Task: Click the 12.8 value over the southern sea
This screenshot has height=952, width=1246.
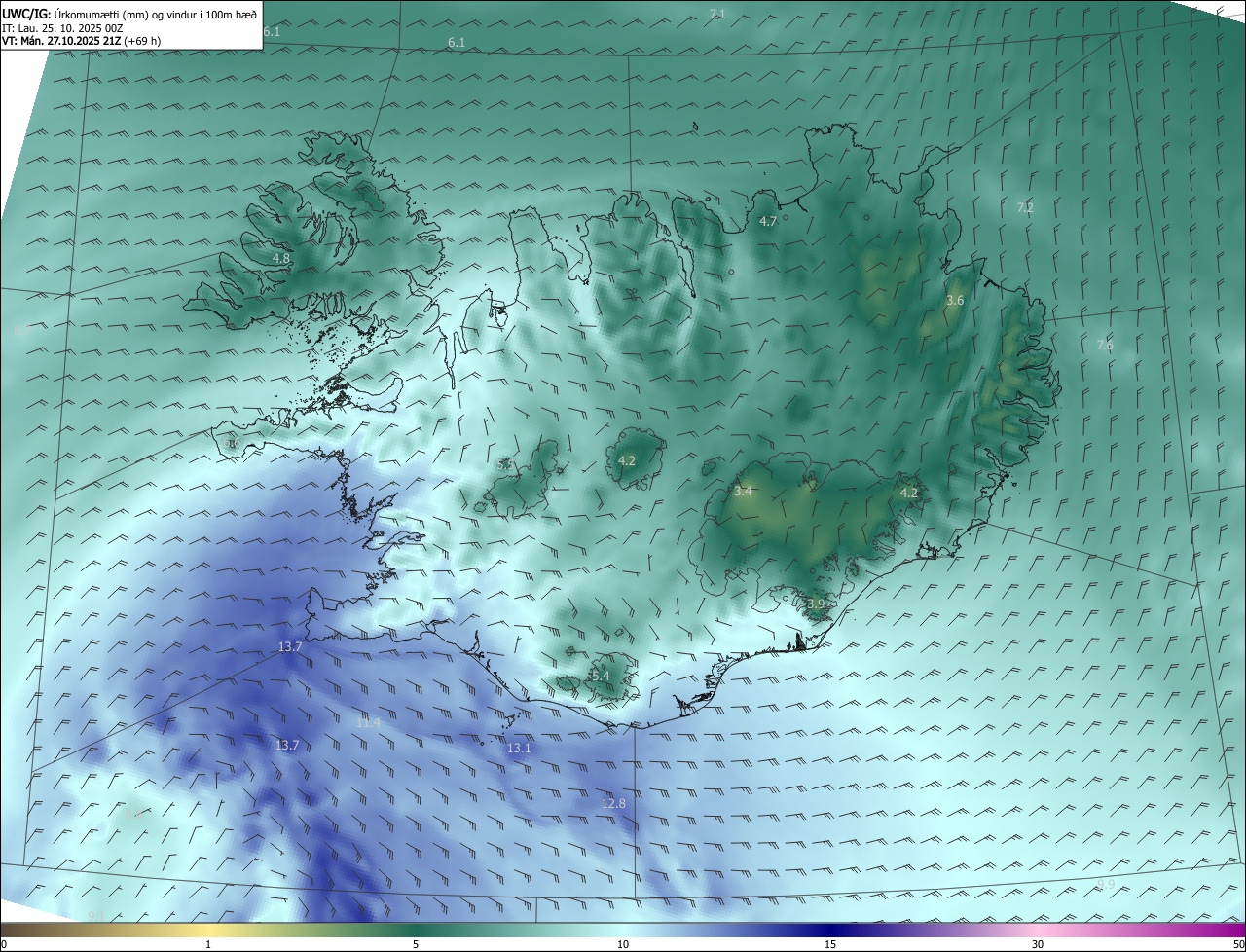Action: (613, 803)
